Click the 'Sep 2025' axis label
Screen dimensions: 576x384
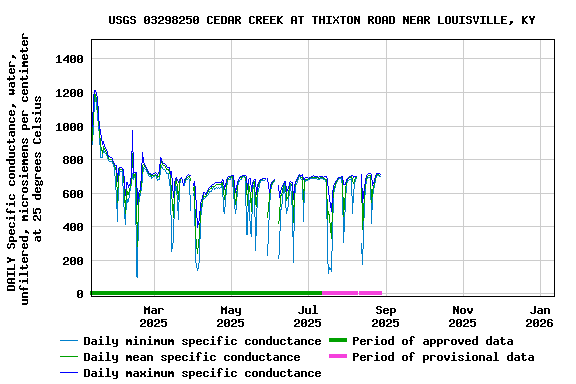point(385,317)
